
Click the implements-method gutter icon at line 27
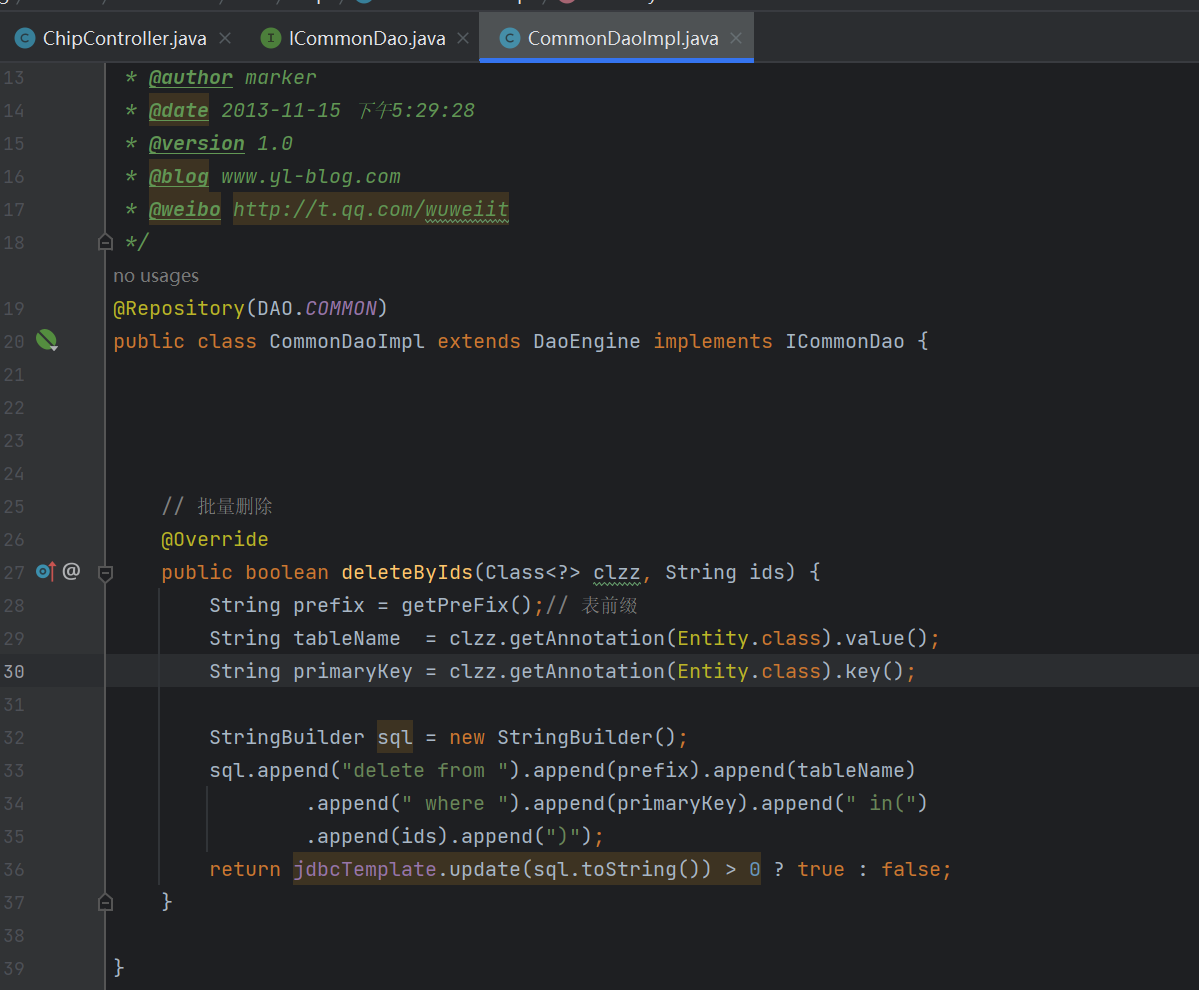[46, 571]
